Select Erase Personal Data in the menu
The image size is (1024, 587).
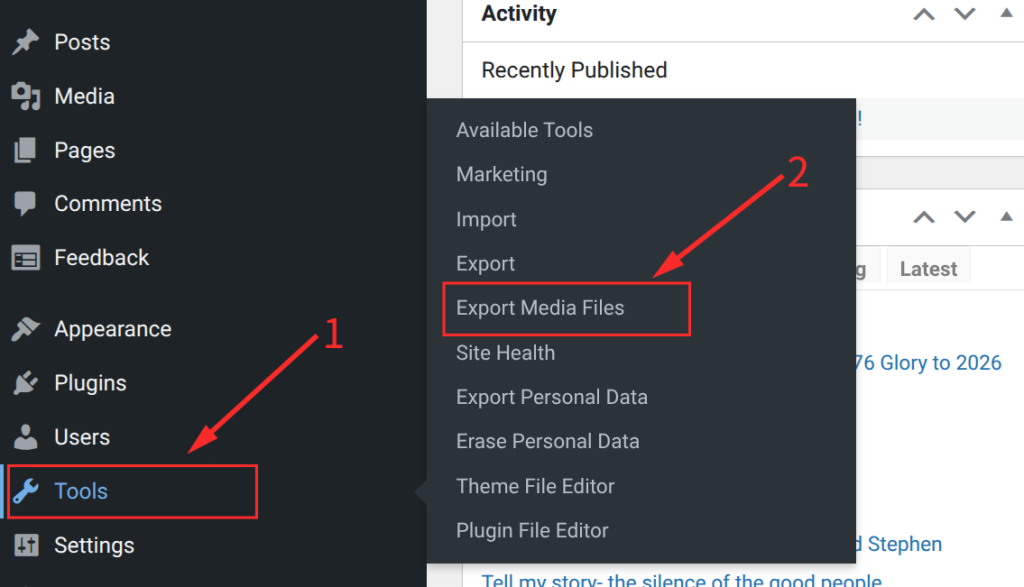click(547, 441)
